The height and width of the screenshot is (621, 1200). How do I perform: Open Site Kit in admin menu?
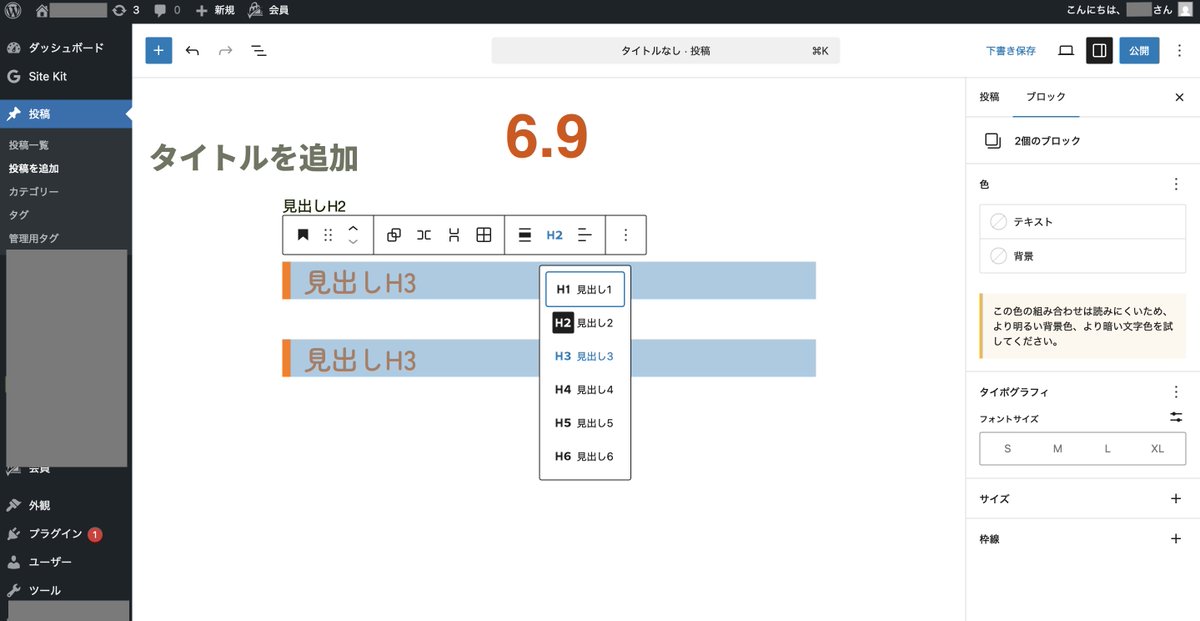[x=66, y=76]
